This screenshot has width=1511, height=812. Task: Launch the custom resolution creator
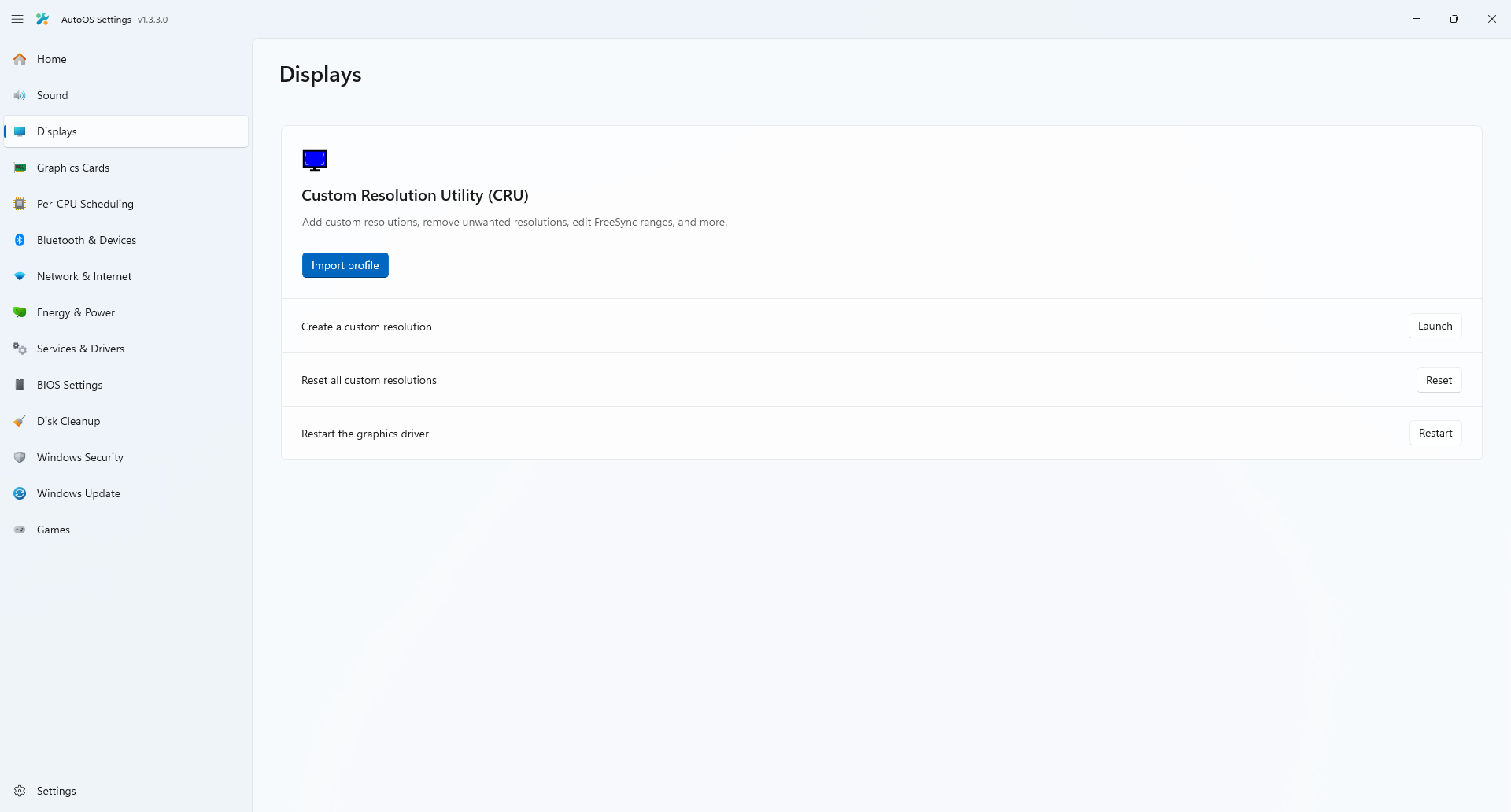point(1435,326)
